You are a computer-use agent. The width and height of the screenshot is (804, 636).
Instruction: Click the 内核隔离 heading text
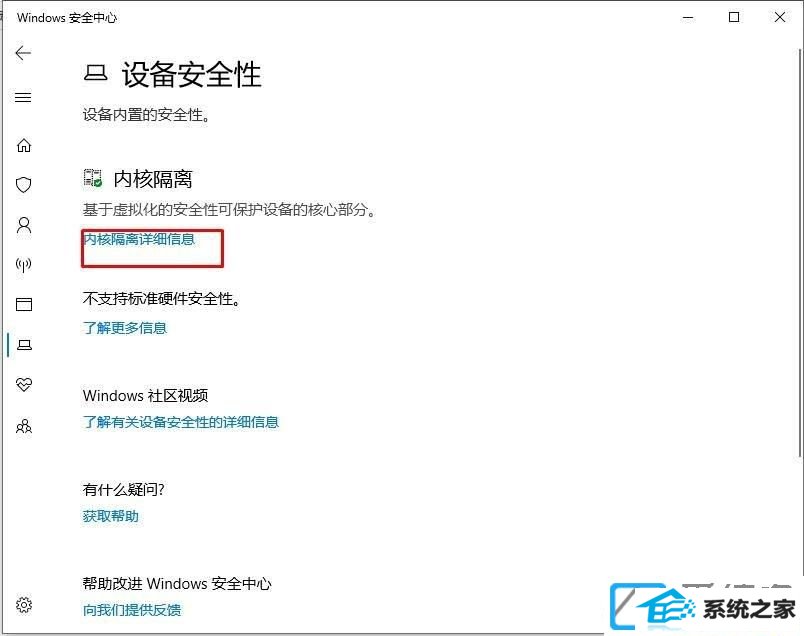tap(153, 179)
